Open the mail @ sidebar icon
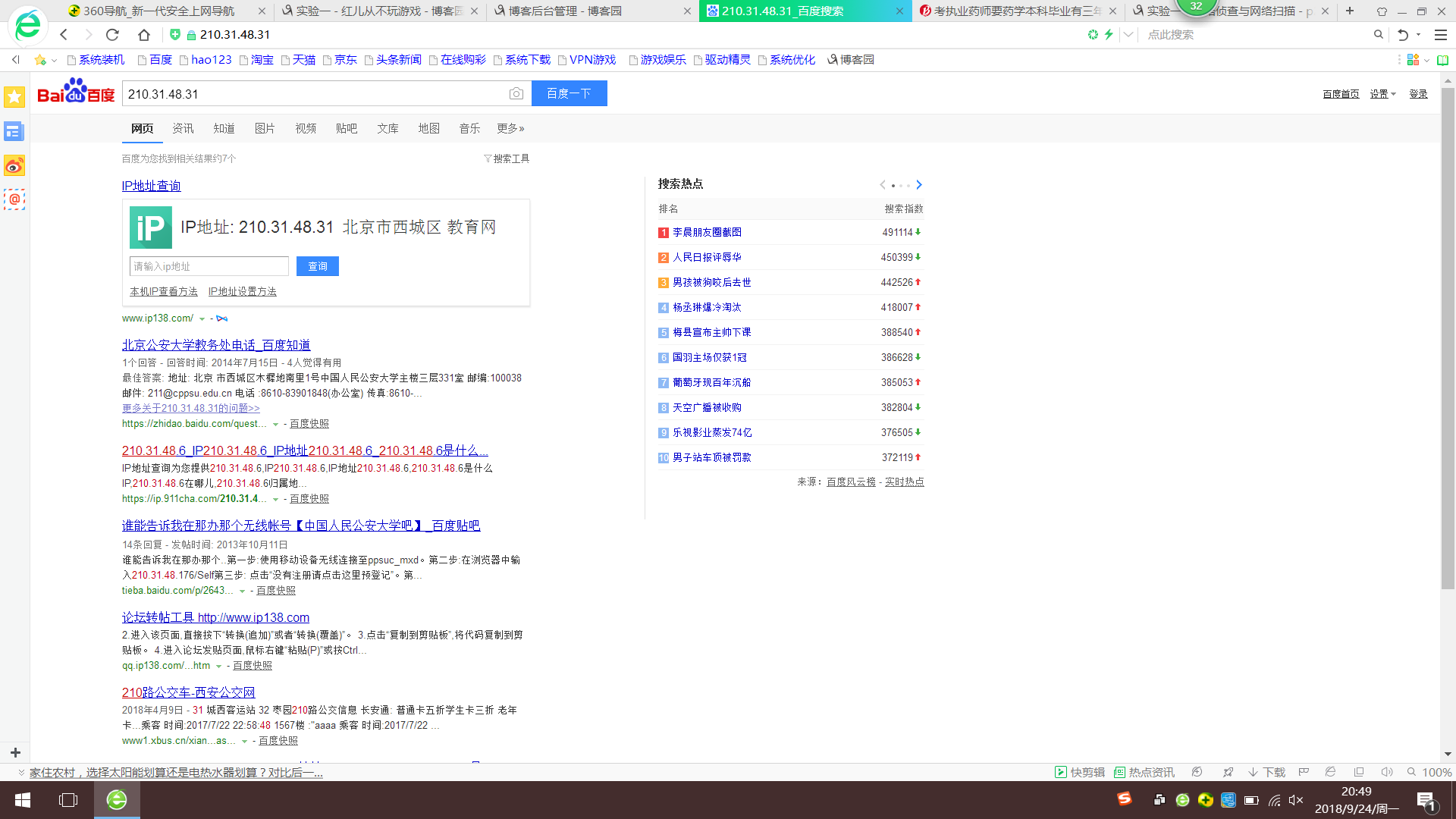 (14, 199)
